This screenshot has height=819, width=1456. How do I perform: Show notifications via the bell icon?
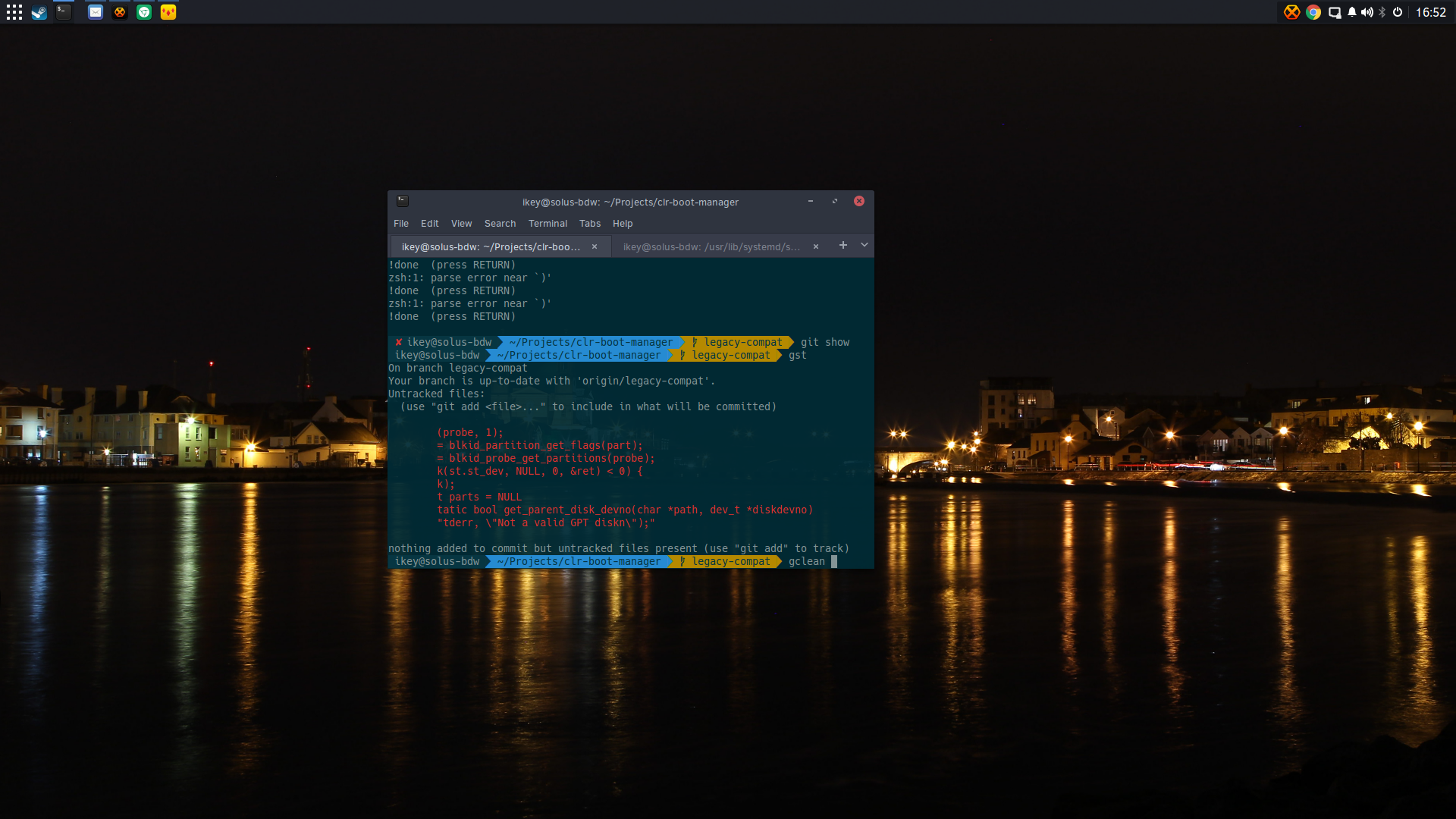[x=1352, y=12]
